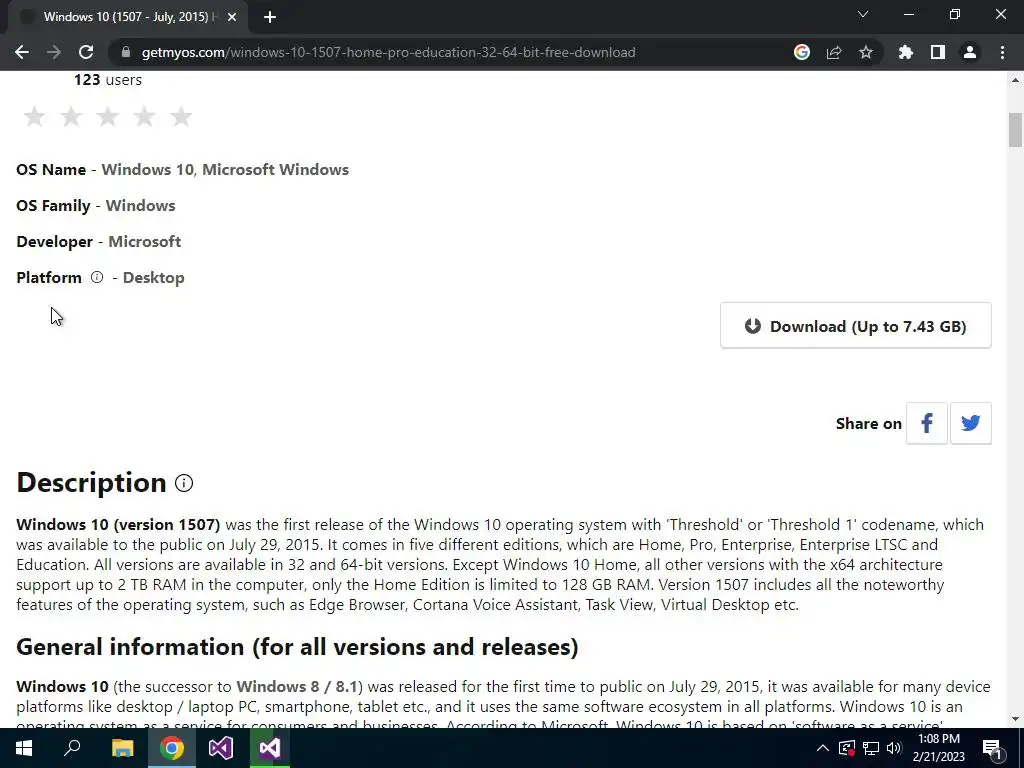Rate four stars
Viewport: 1024px width, 768px height.
click(144, 117)
